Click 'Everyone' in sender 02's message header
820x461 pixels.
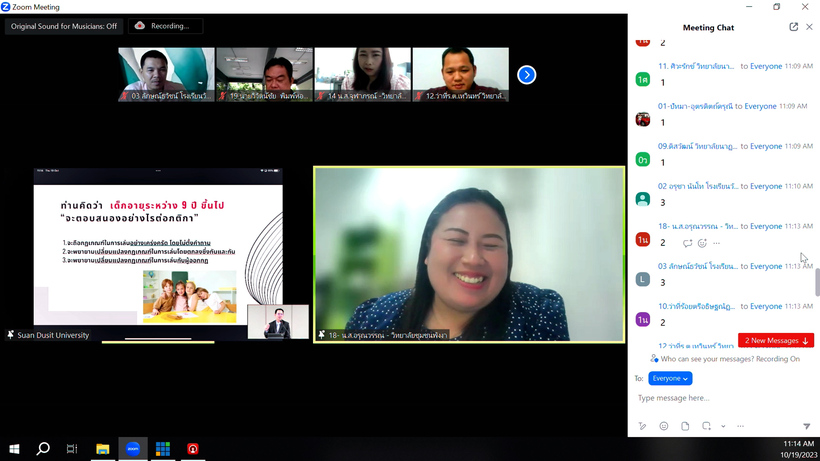click(x=766, y=186)
